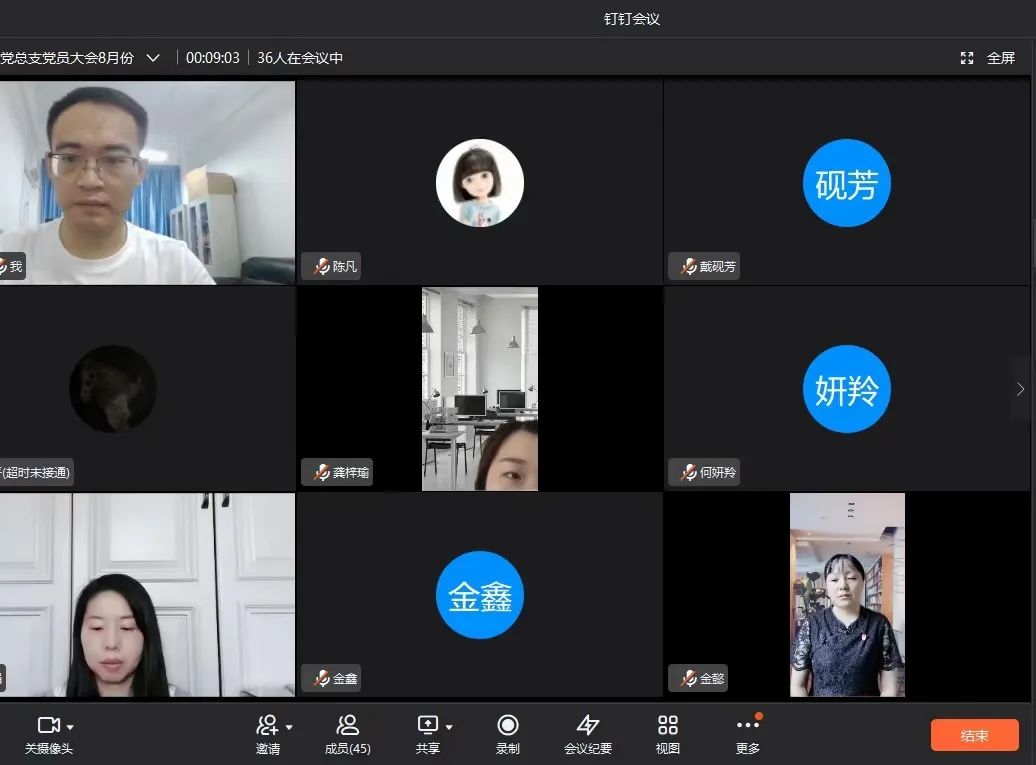Select the 砚芳 blue avatar circle
Screen dimensions: 1036x765
[x=846, y=183]
